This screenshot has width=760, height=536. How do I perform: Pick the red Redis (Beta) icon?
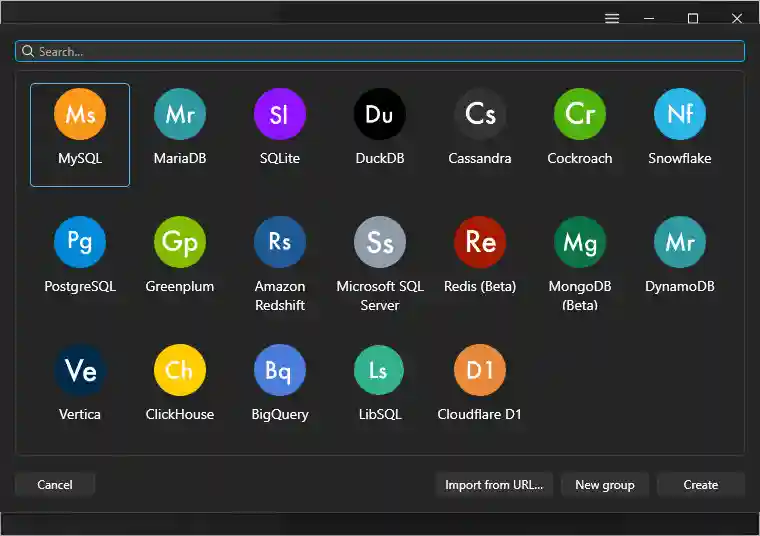[x=480, y=242]
